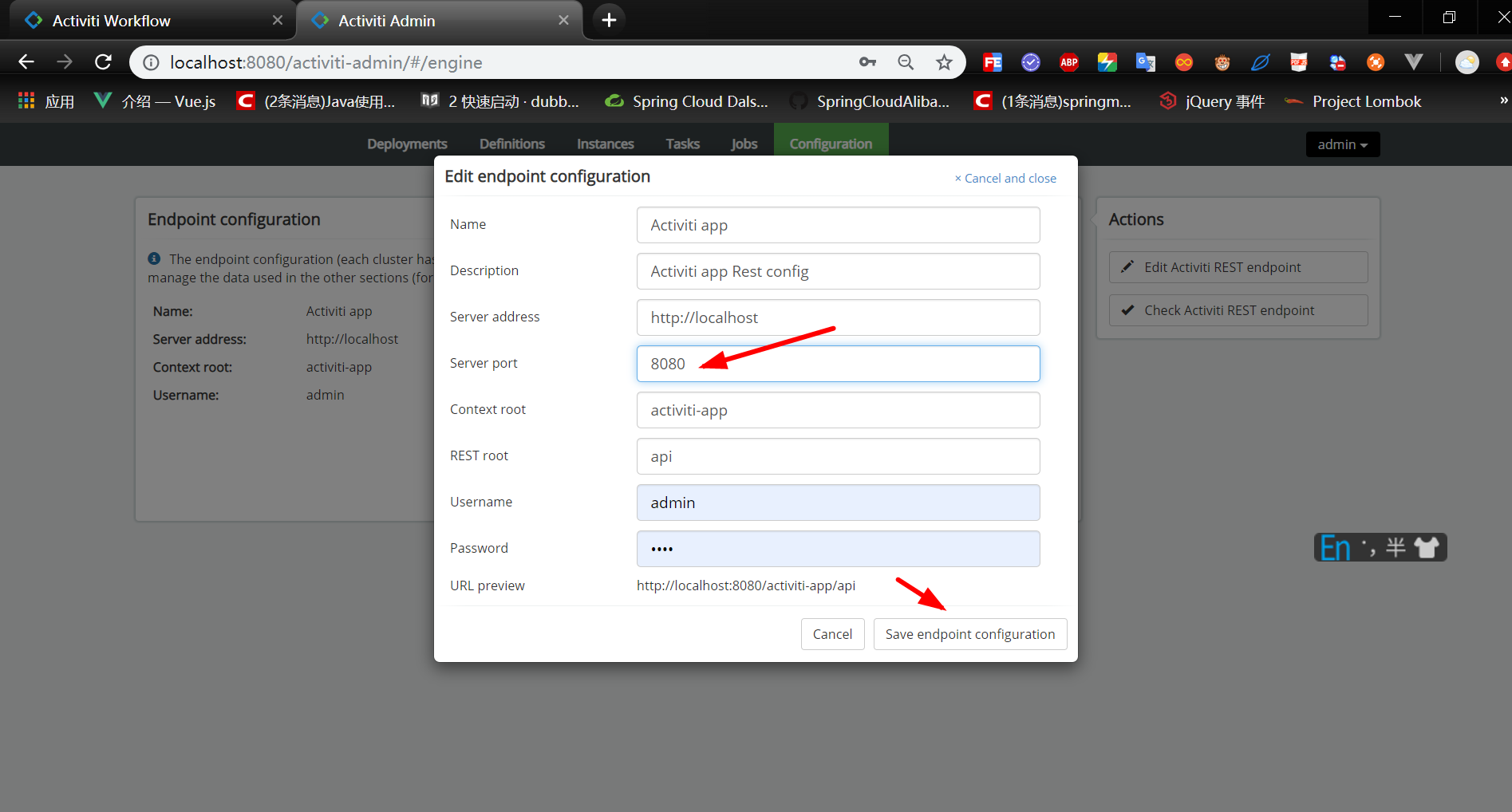Click the shirt icon on IME bar
The image size is (1512, 812).
(1427, 547)
